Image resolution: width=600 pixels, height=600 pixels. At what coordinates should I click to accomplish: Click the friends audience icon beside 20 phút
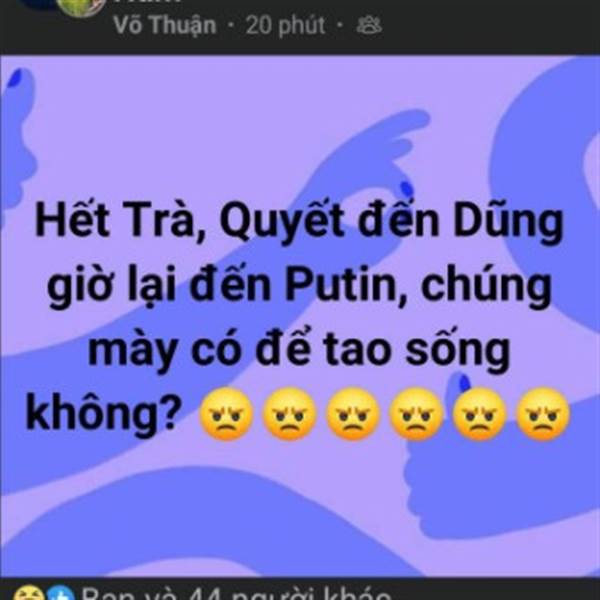tap(369, 26)
